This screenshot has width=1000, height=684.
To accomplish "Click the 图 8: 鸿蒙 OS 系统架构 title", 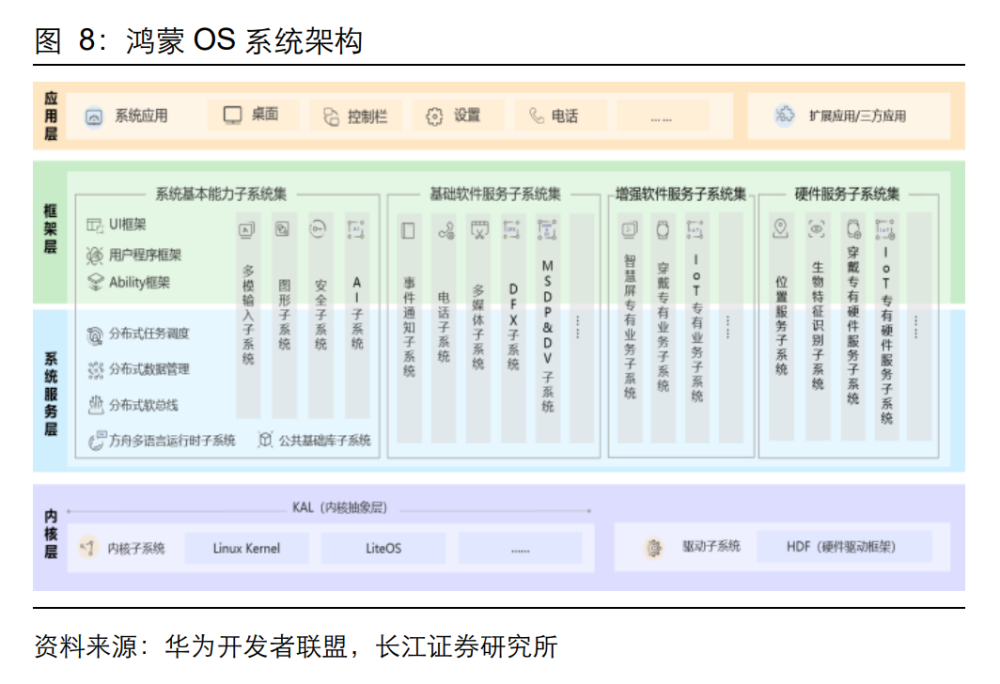I will point(198,40).
